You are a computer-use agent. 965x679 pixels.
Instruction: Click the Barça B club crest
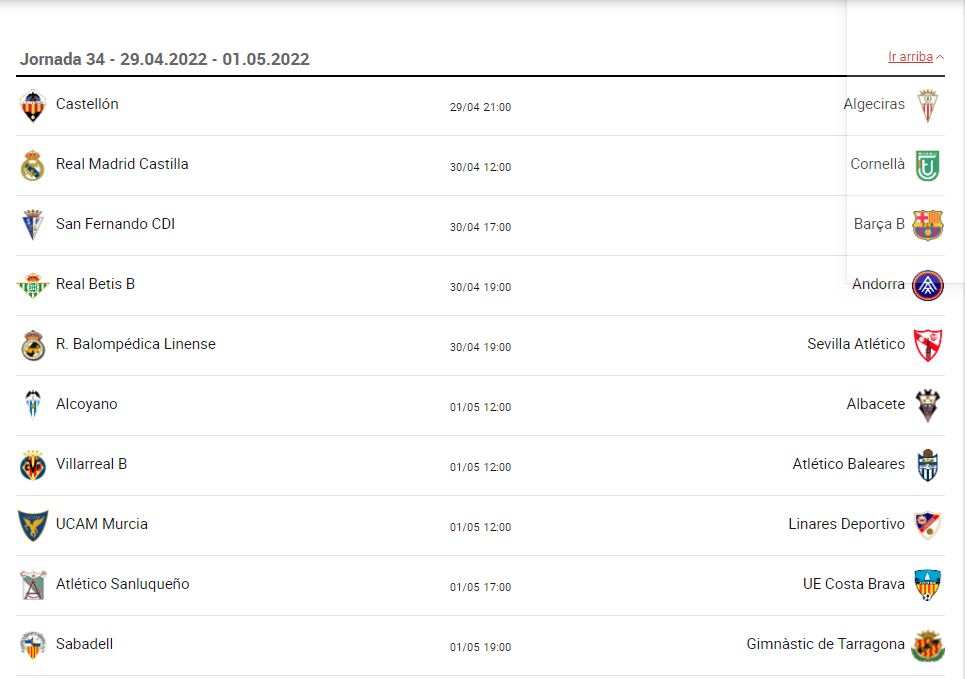928,225
